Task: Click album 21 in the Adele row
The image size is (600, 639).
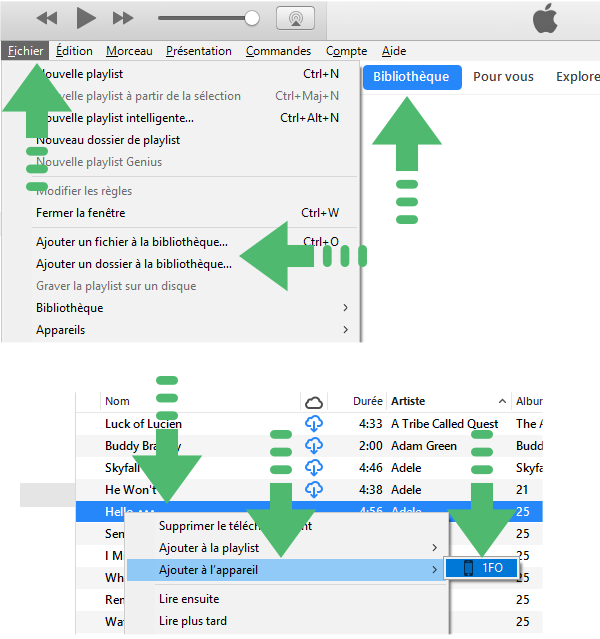Action: click(x=522, y=490)
